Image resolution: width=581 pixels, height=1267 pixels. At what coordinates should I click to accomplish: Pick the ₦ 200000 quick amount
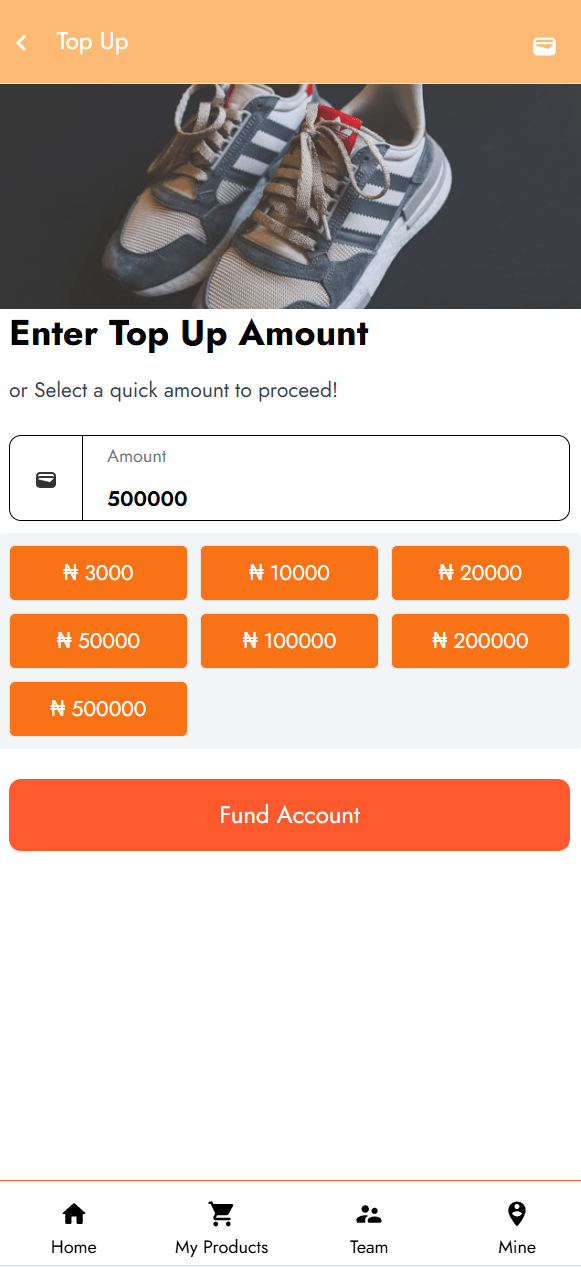[480, 641]
